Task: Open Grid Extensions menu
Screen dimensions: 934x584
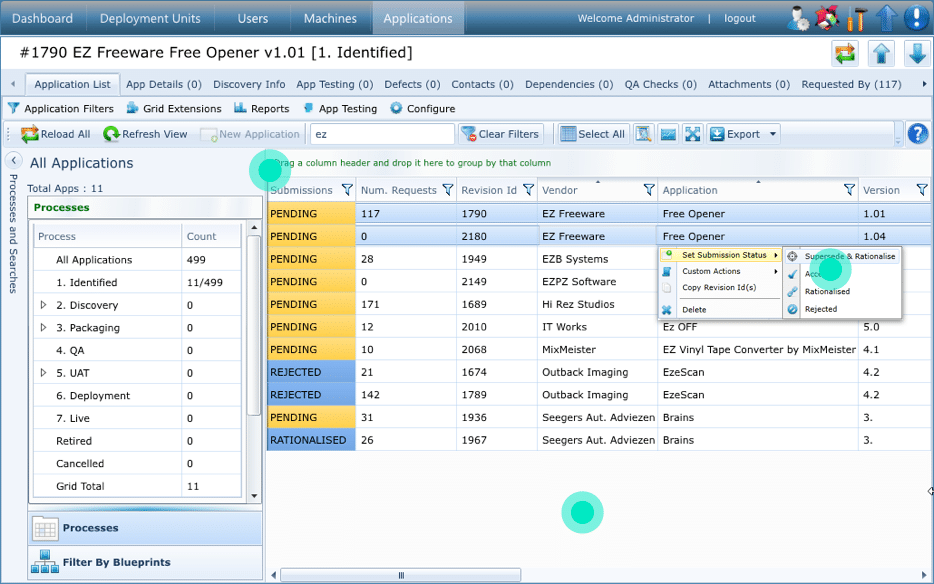Action: pyautogui.click(x=174, y=108)
